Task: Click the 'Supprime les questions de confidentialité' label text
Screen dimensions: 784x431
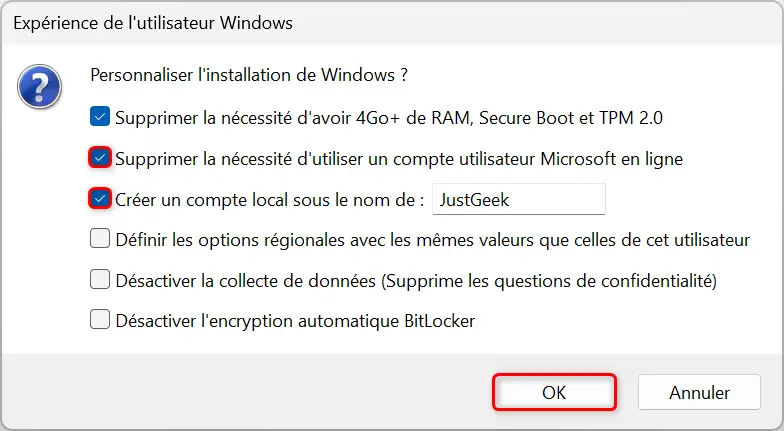Action: tap(549, 281)
